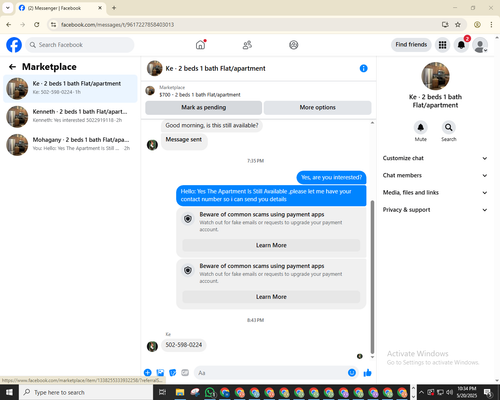The image size is (500, 400).
Task: Open the Chrome profile icon
Action: (477, 24)
